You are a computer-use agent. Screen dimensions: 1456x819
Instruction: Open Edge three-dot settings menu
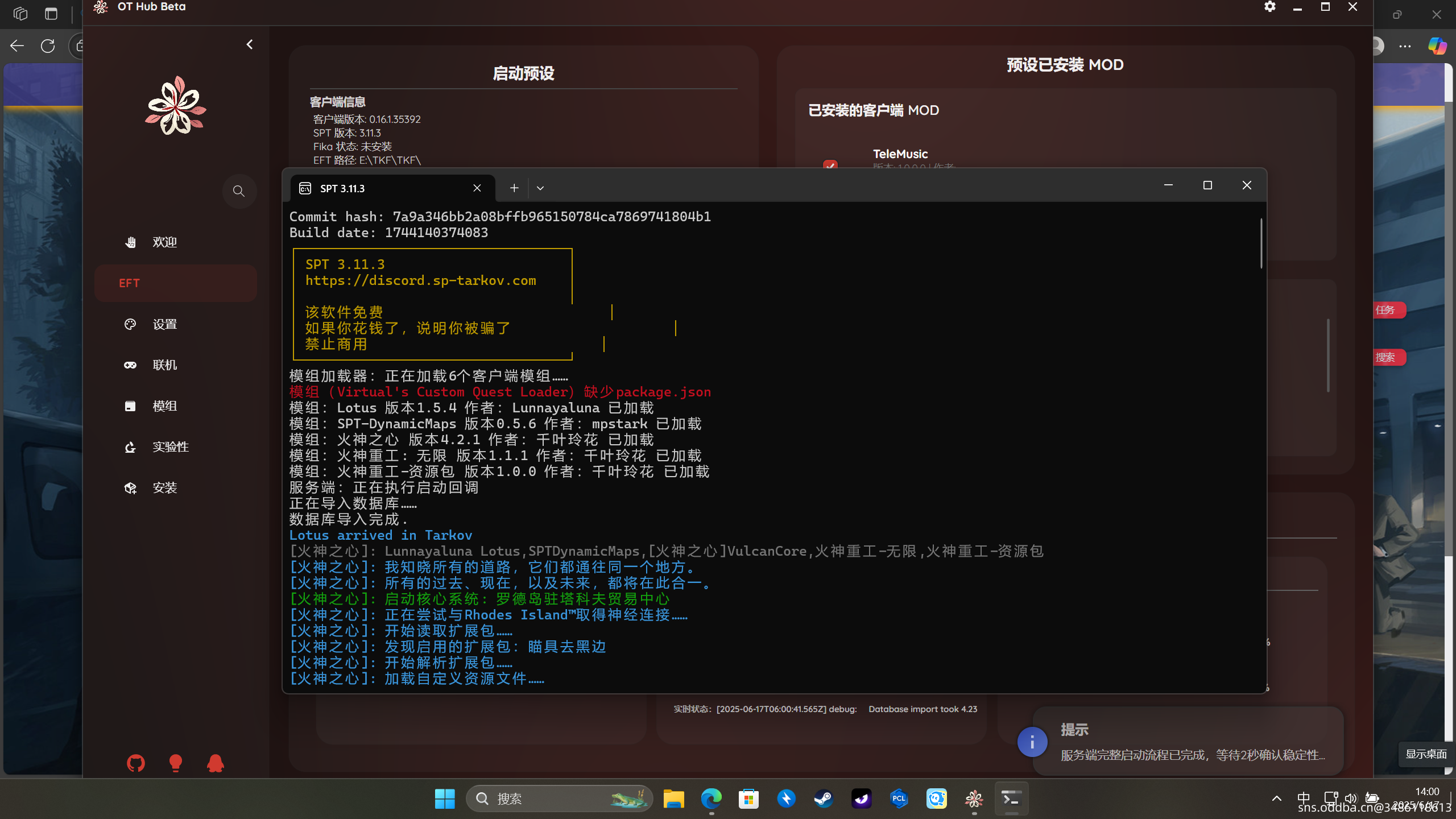(1405, 46)
